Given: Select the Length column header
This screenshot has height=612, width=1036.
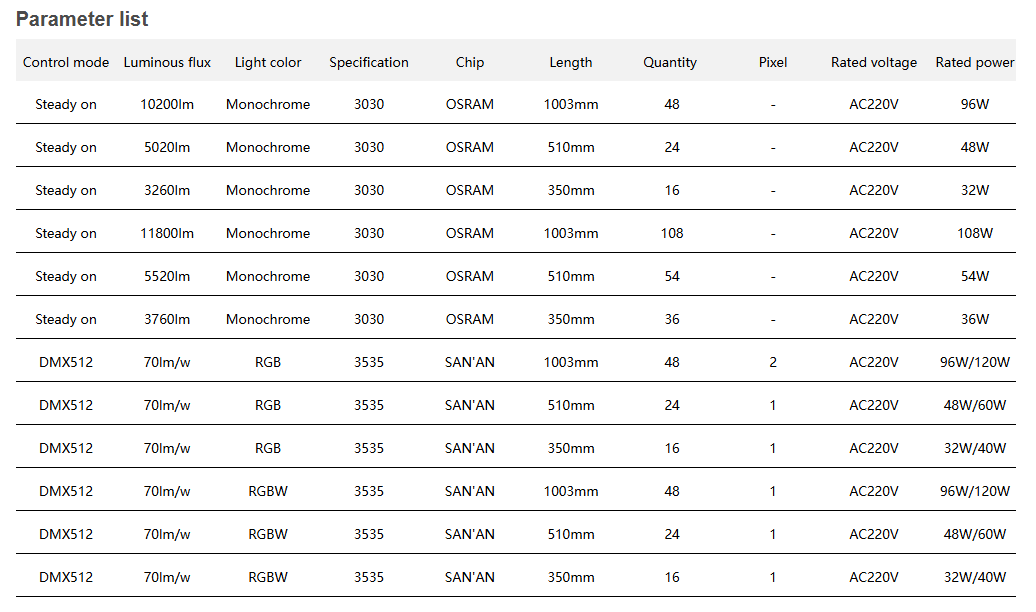Looking at the screenshot, I should click(x=571, y=62).
